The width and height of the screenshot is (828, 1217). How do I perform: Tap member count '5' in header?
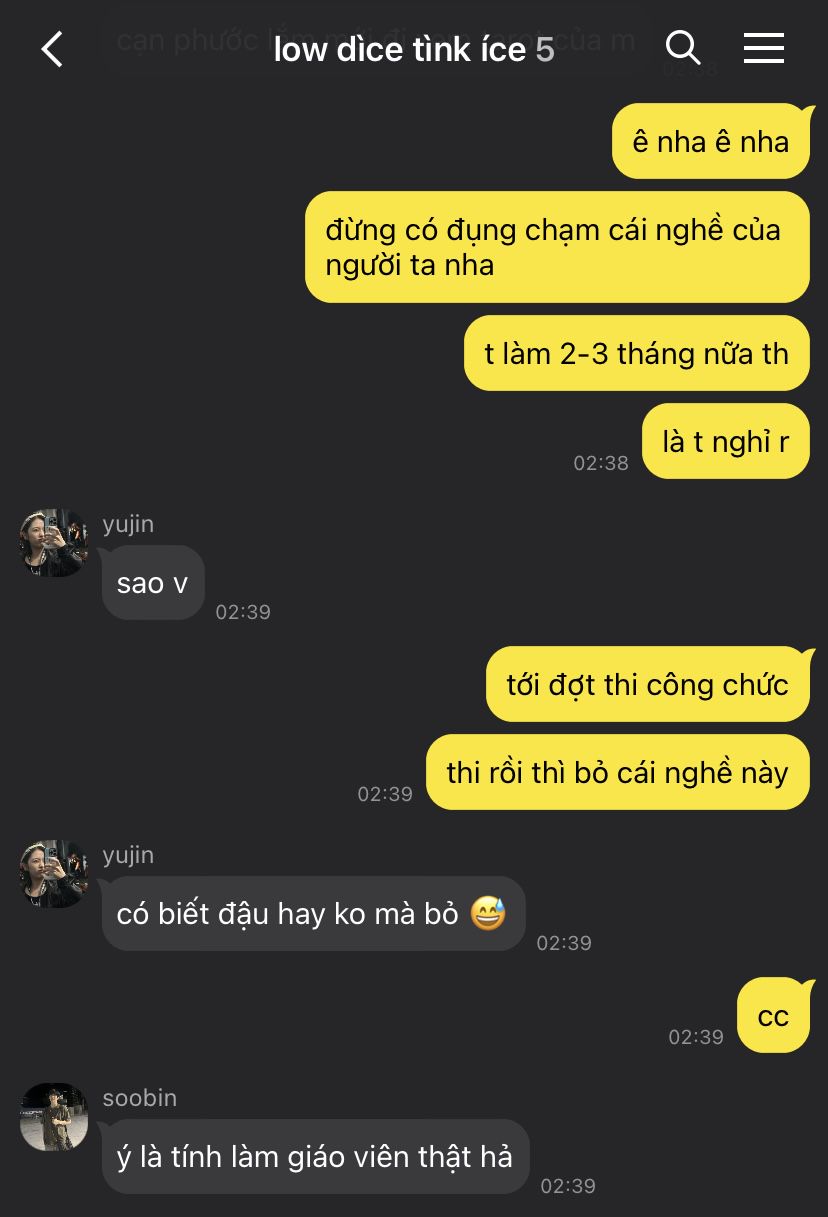[x=545, y=48]
